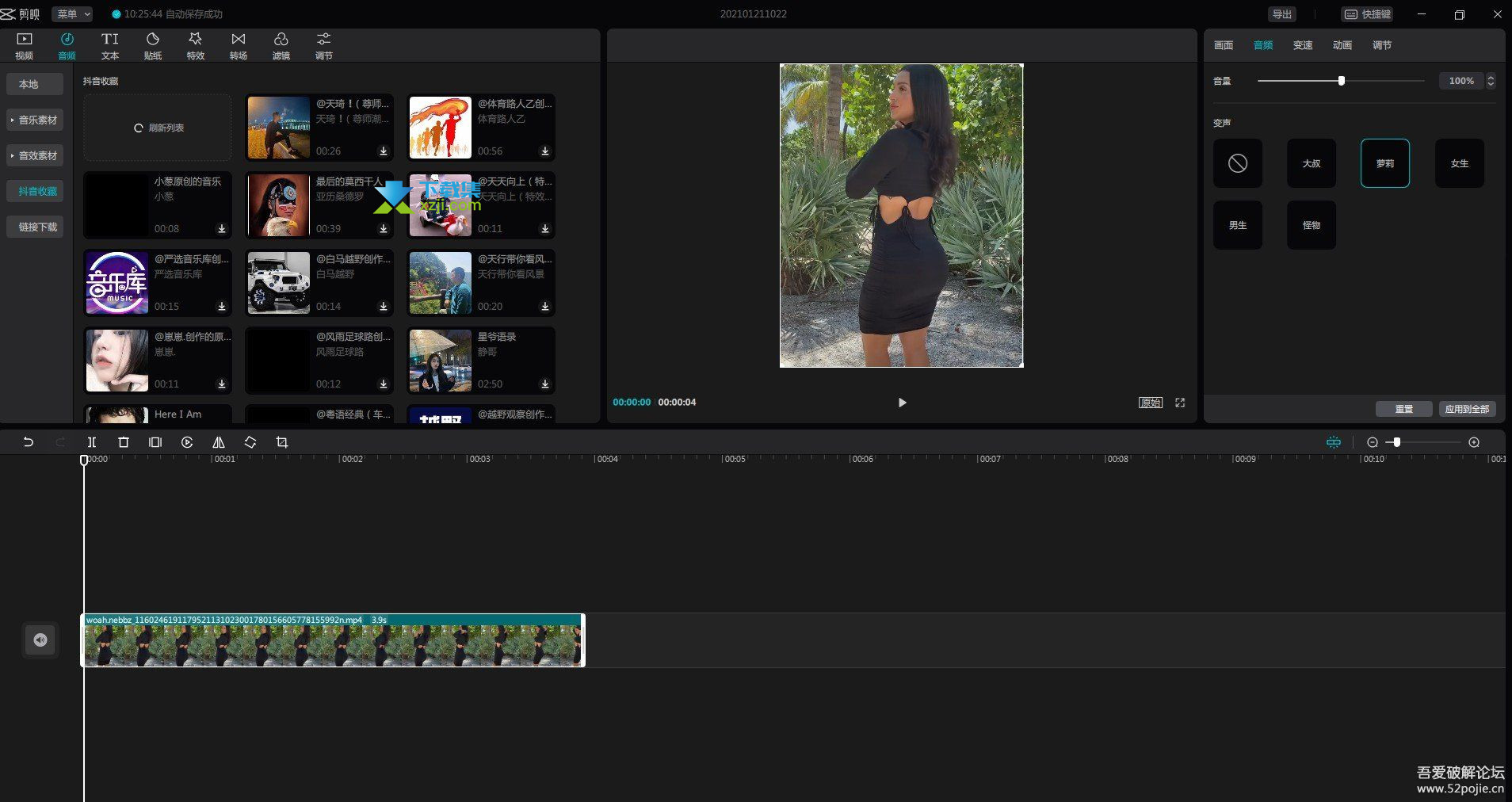The image size is (1512, 802).
Task: Click the volume percentage field 100%
Action: point(1461,81)
